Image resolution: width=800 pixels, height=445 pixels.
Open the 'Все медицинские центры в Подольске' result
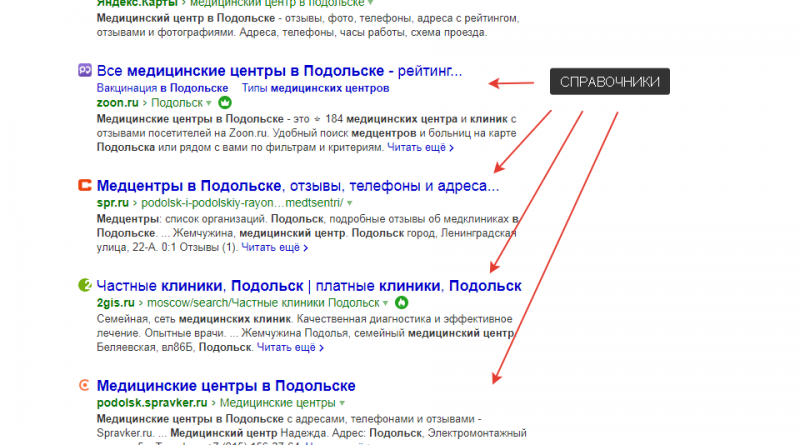coord(278,71)
